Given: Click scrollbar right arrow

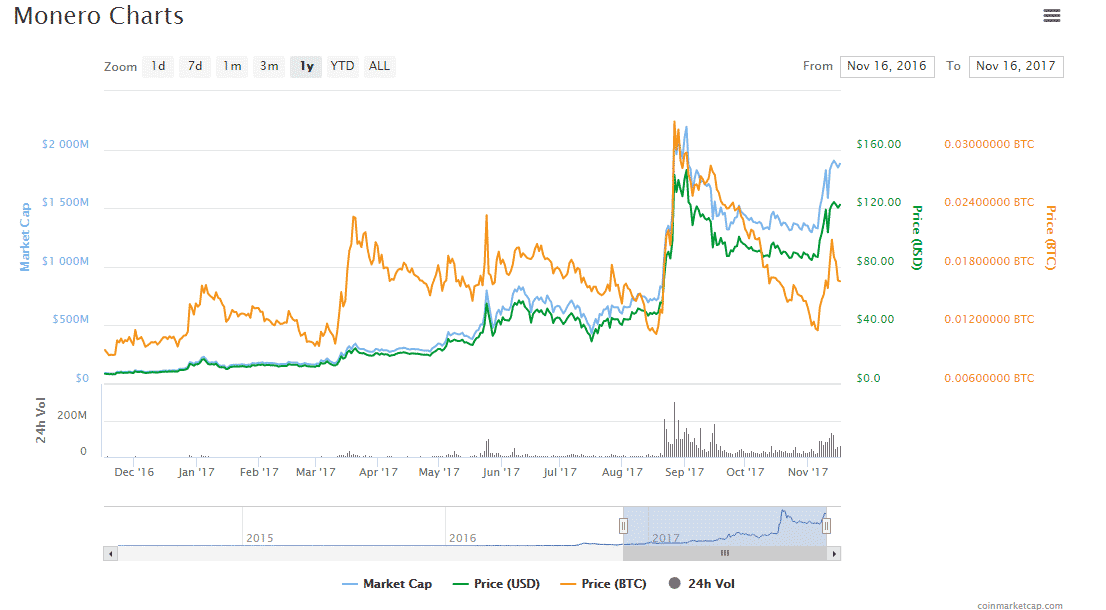Looking at the screenshot, I should tap(834, 554).
